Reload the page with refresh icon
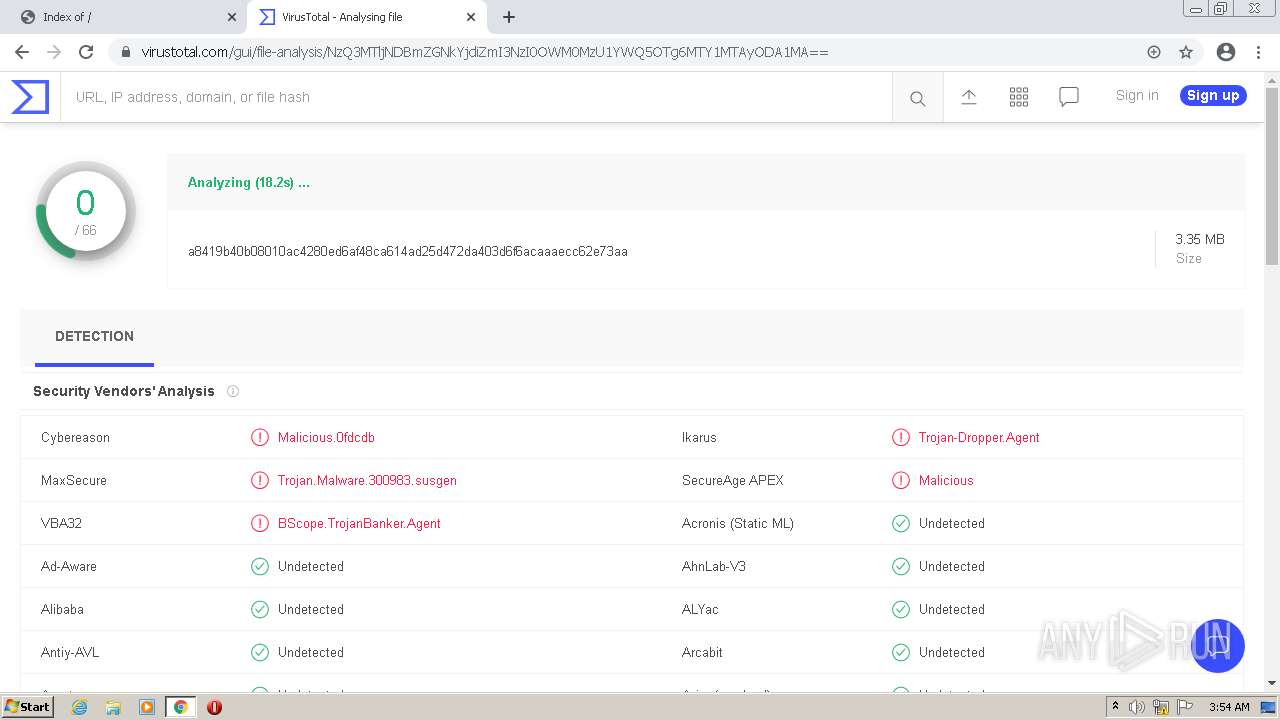1280x720 pixels. [x=86, y=52]
